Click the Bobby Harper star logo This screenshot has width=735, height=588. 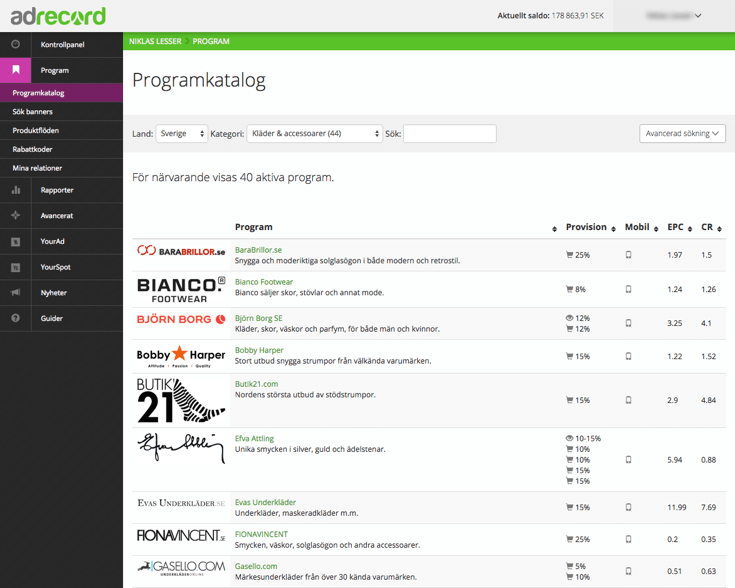[181, 356]
